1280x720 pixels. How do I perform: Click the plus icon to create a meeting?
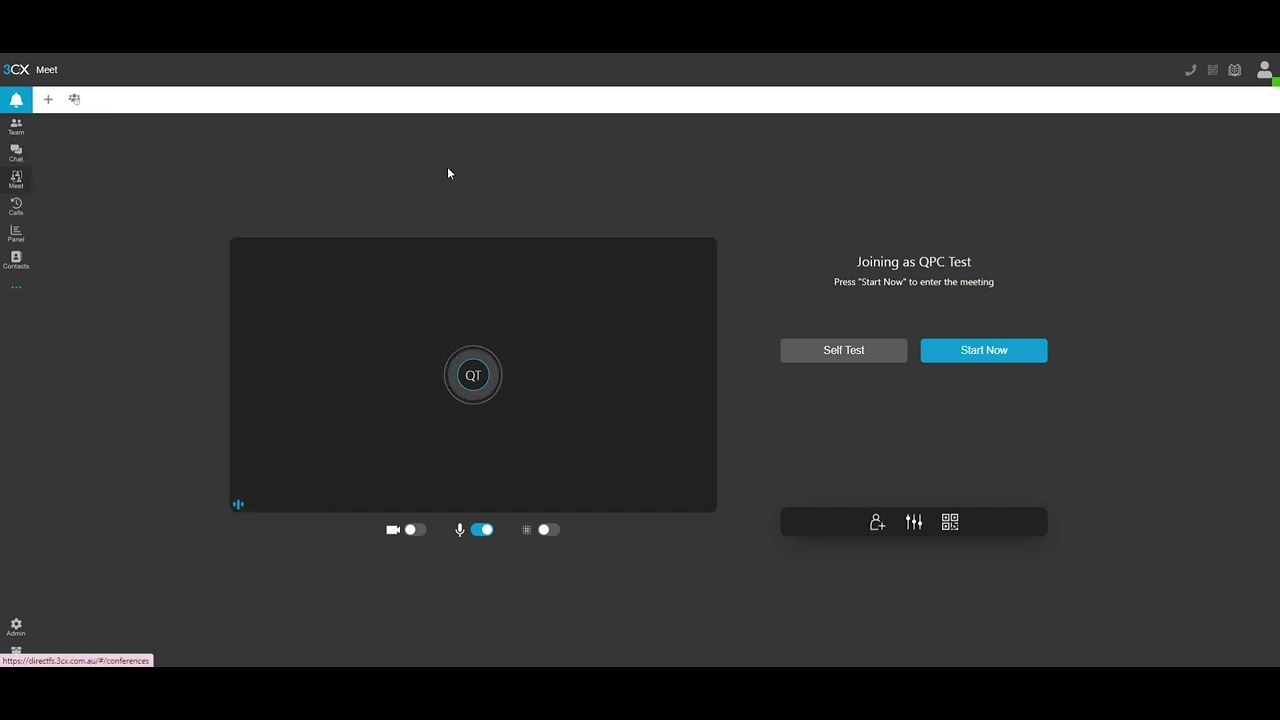pos(48,100)
